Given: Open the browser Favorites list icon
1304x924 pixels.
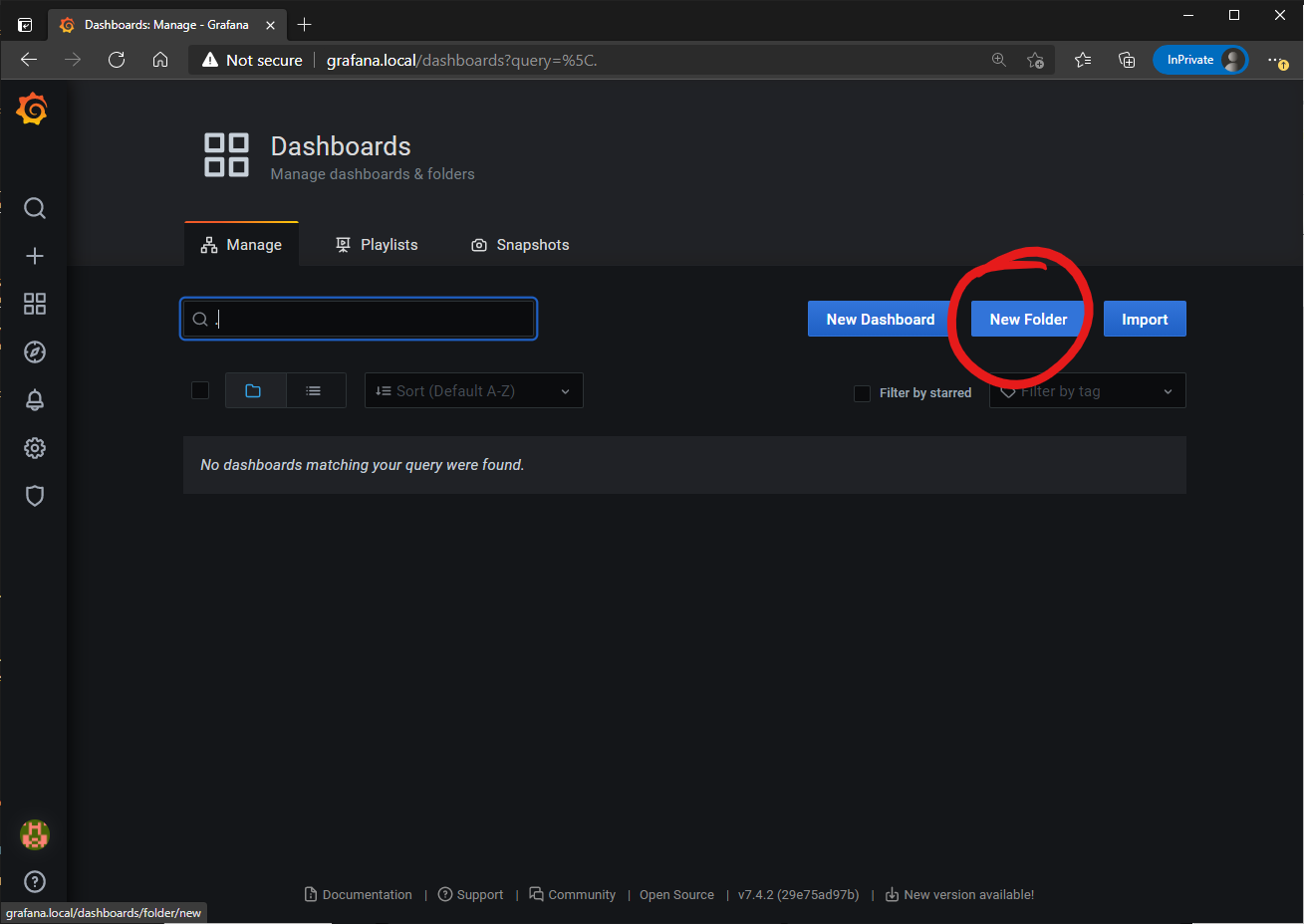Looking at the screenshot, I should coord(1083,60).
